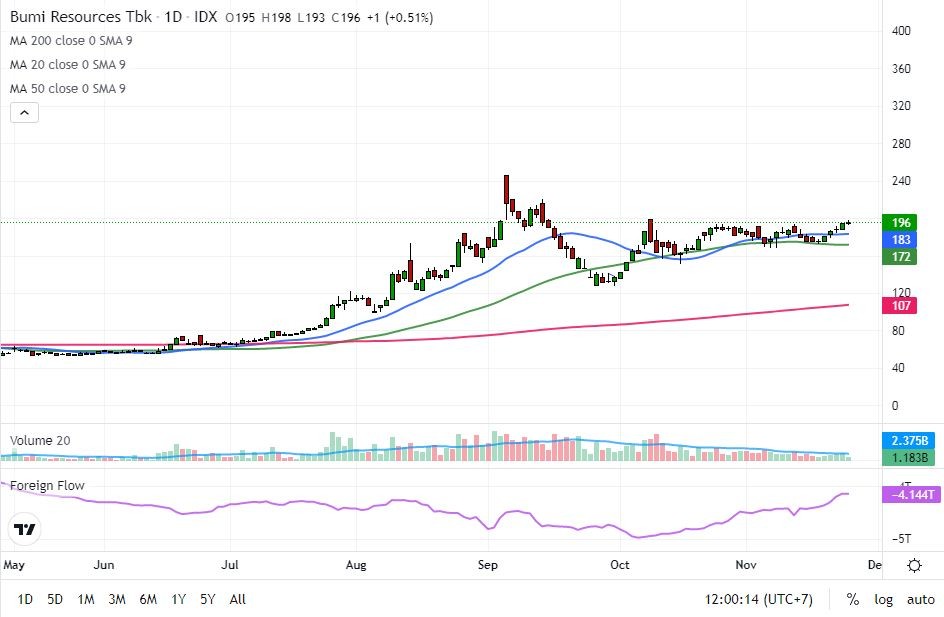Toggle percent scale mode

point(852,599)
